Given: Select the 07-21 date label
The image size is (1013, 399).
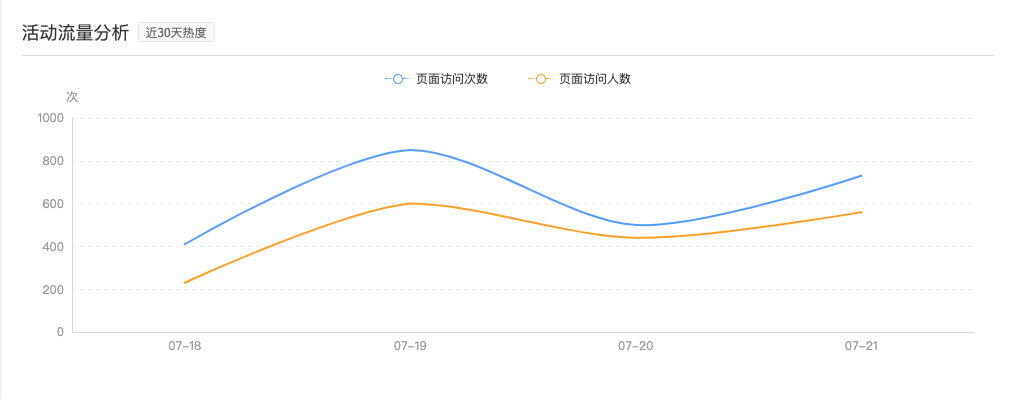Looking at the screenshot, I should click(861, 346).
